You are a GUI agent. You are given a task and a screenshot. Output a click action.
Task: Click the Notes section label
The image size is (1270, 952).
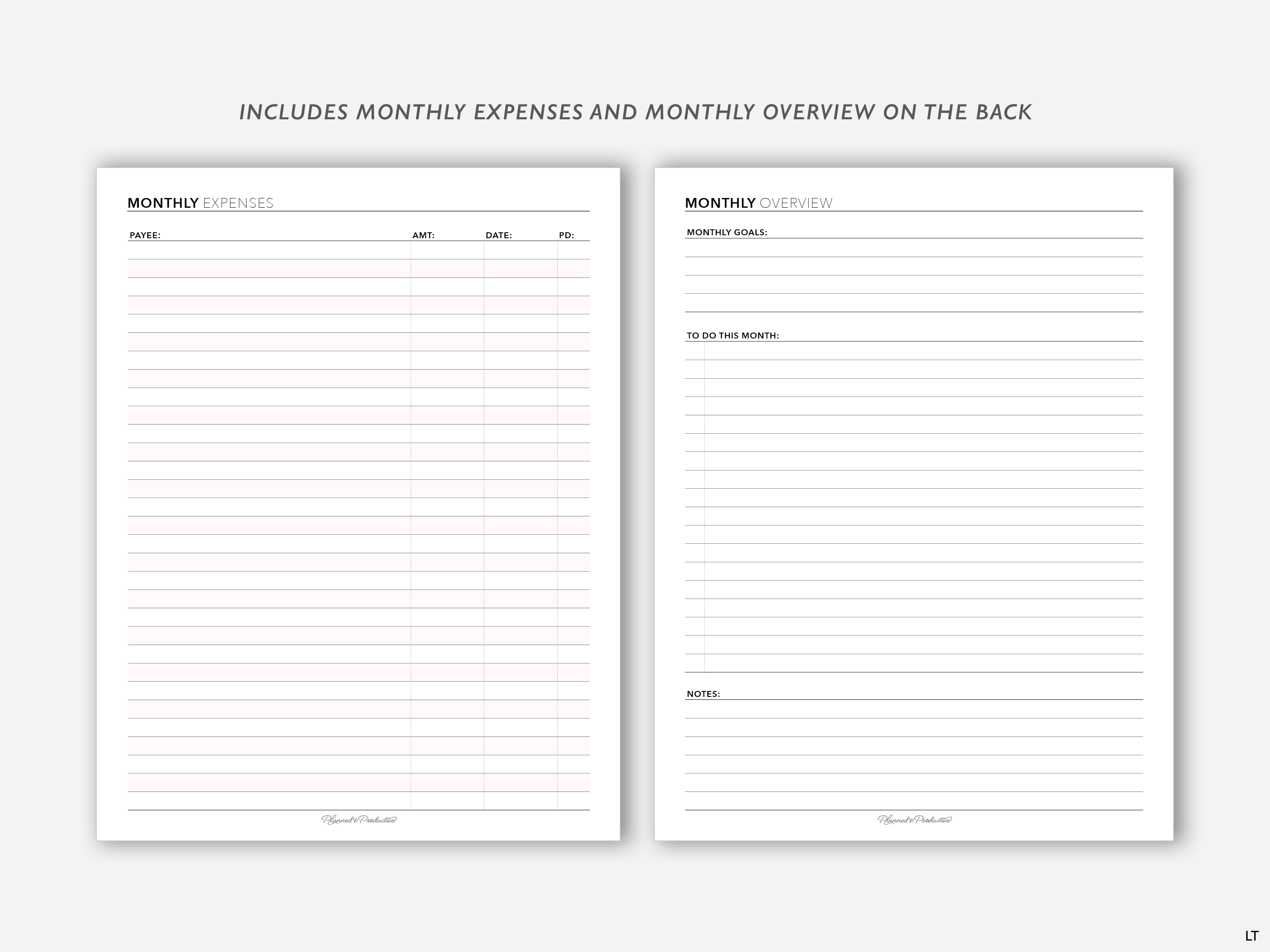coord(703,694)
